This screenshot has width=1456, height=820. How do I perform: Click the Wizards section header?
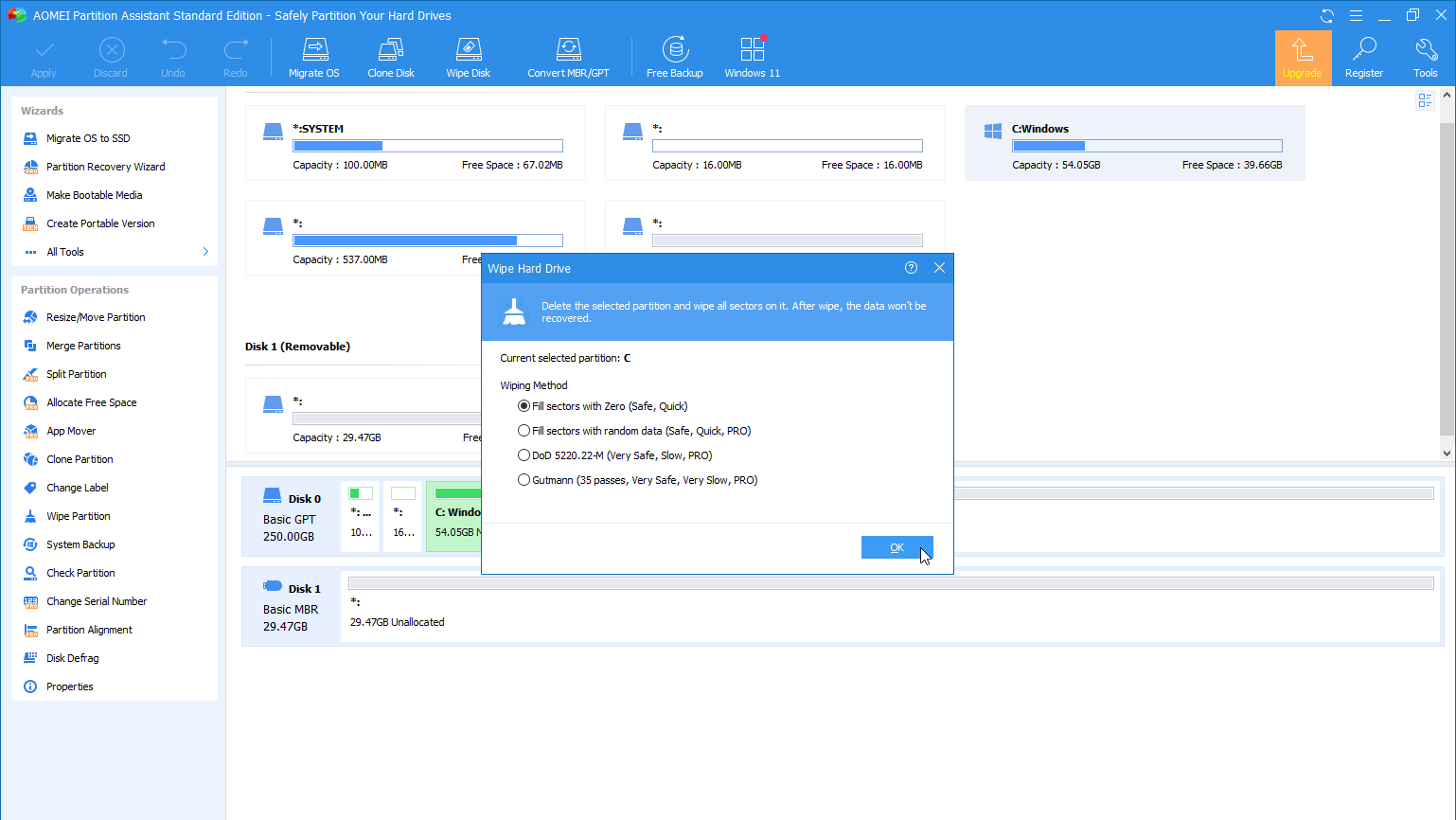[42, 111]
